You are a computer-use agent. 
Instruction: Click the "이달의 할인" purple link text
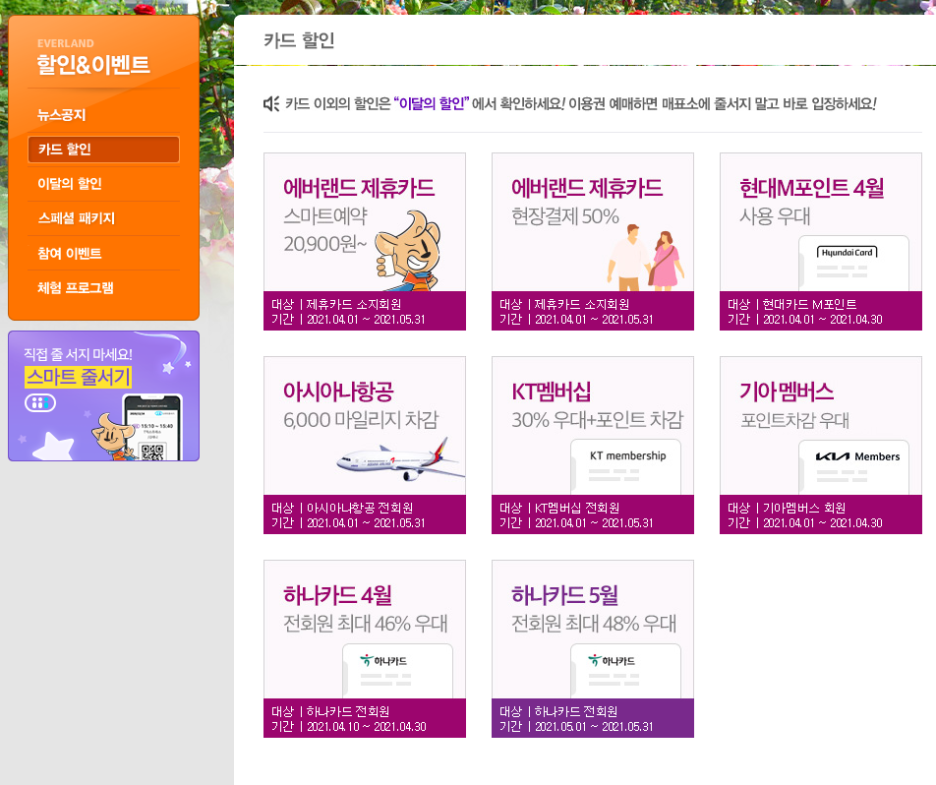click(432, 104)
